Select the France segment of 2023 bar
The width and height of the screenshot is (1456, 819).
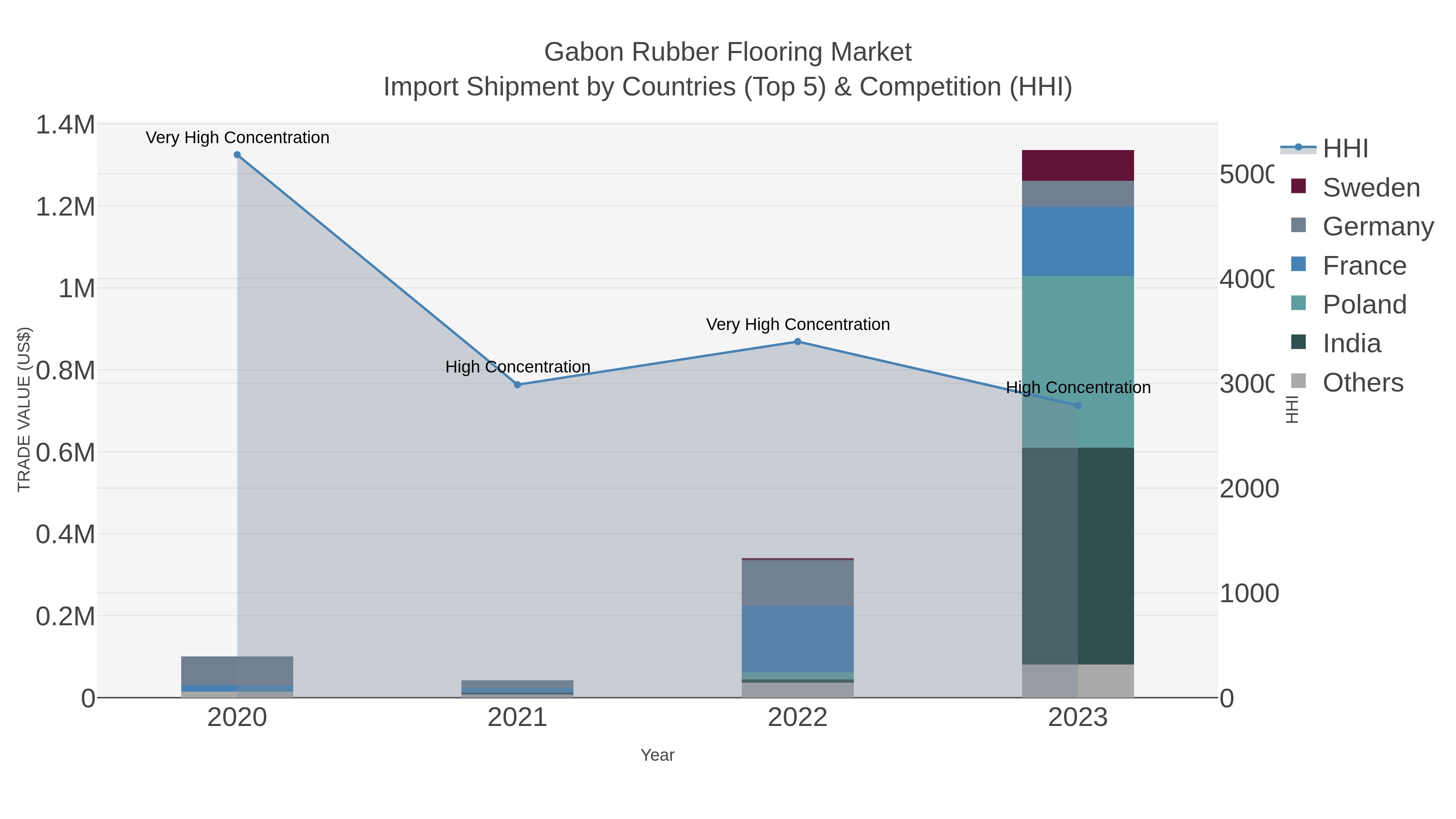1078,241
